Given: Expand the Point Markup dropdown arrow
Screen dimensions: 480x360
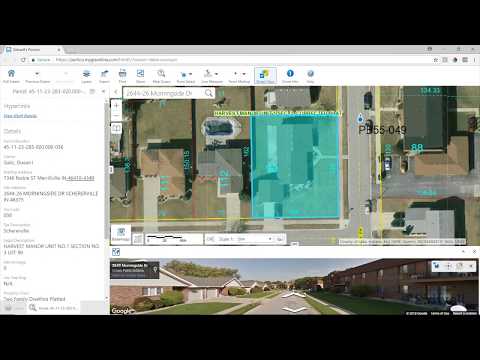Looking at the screenshot, I should point(244,74).
